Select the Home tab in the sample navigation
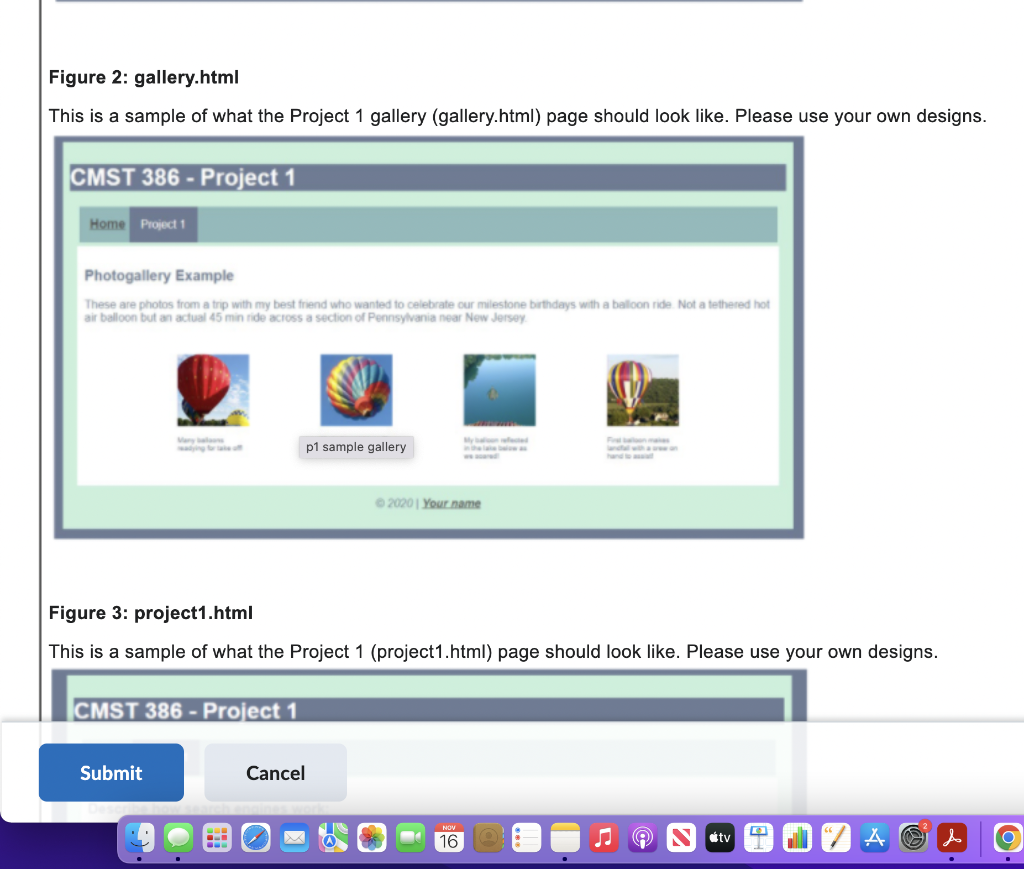 click(106, 223)
